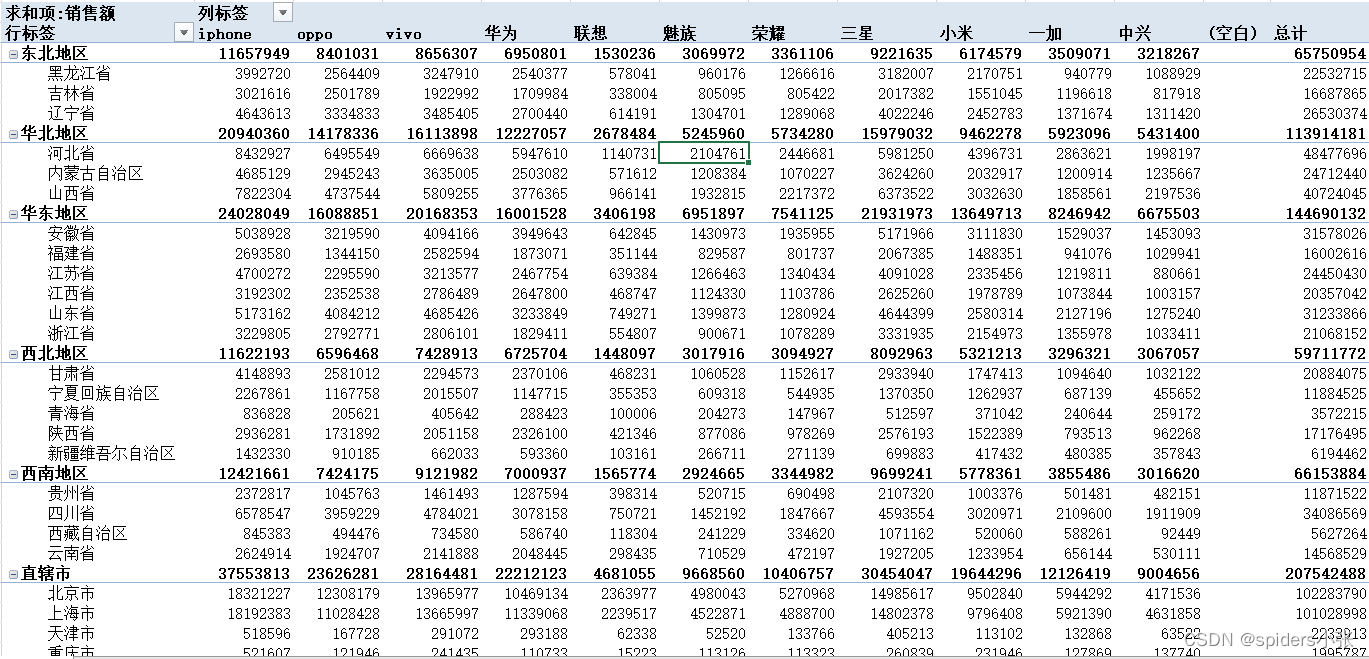Select 上海市 oppo value 11028428
Viewport: 1369px width, 659px height.
(x=347, y=613)
